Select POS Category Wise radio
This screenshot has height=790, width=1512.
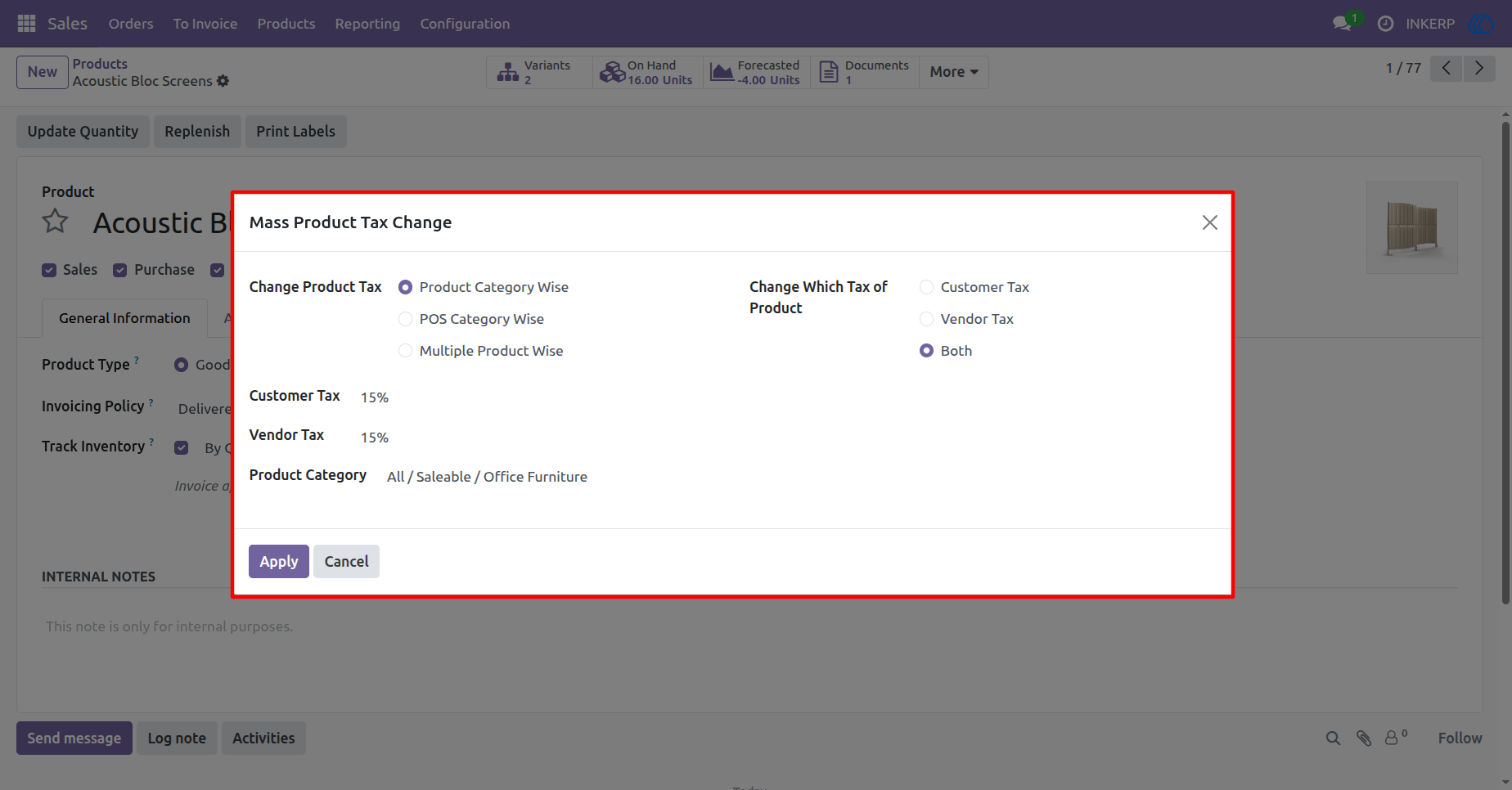point(405,319)
